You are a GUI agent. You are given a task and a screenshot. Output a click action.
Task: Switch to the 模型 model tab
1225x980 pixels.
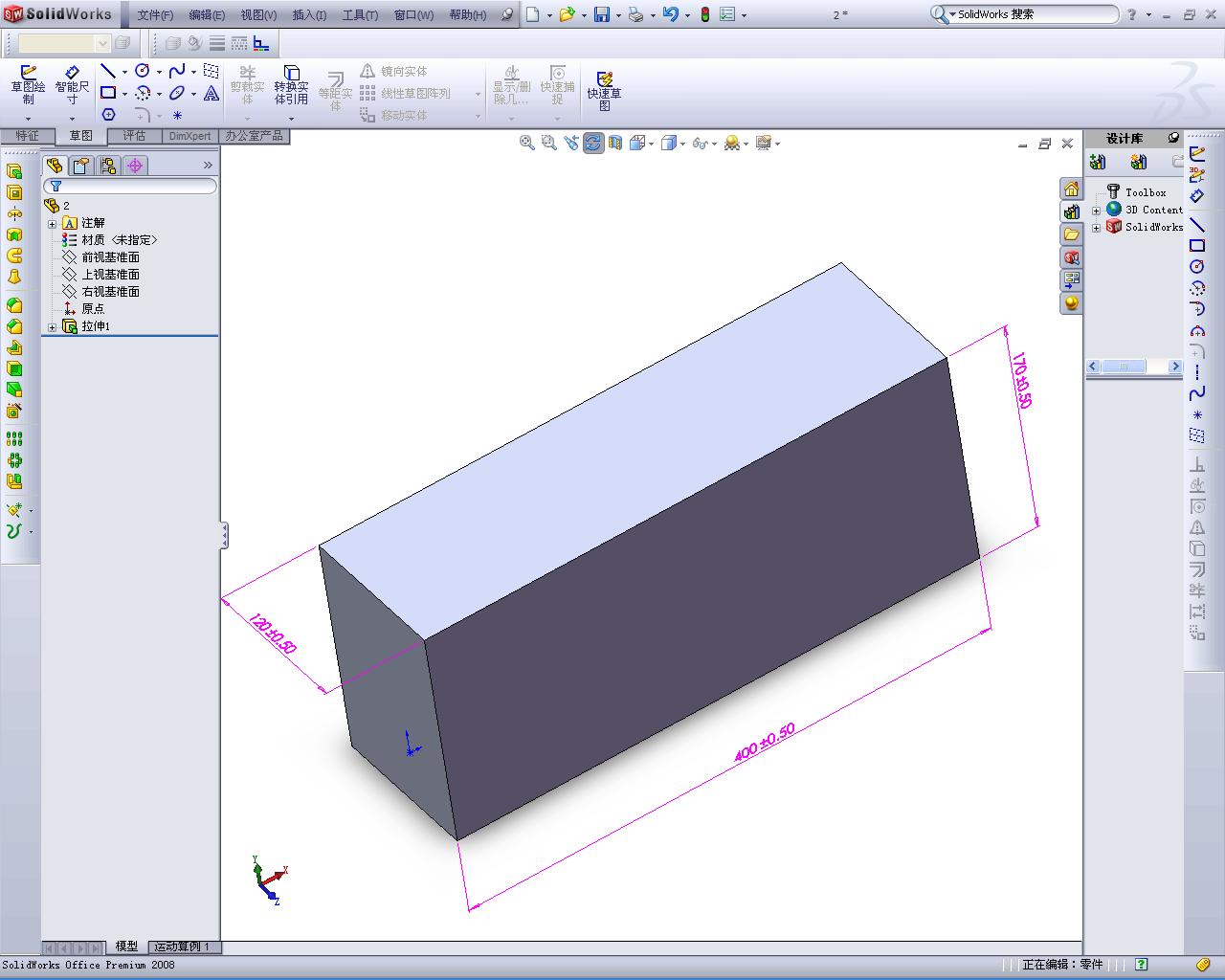pos(126,947)
